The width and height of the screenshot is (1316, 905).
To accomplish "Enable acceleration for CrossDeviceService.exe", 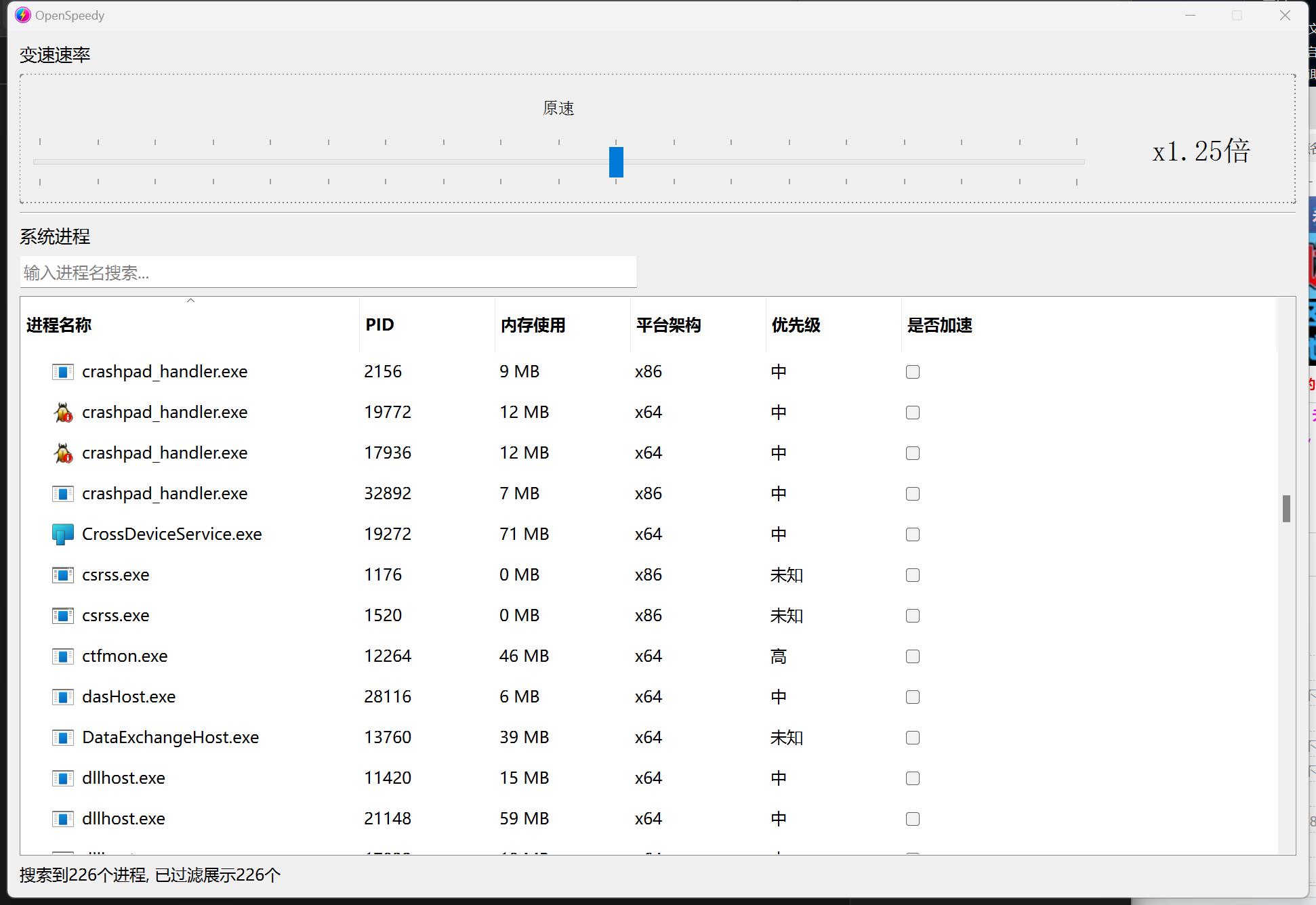I will (912, 534).
